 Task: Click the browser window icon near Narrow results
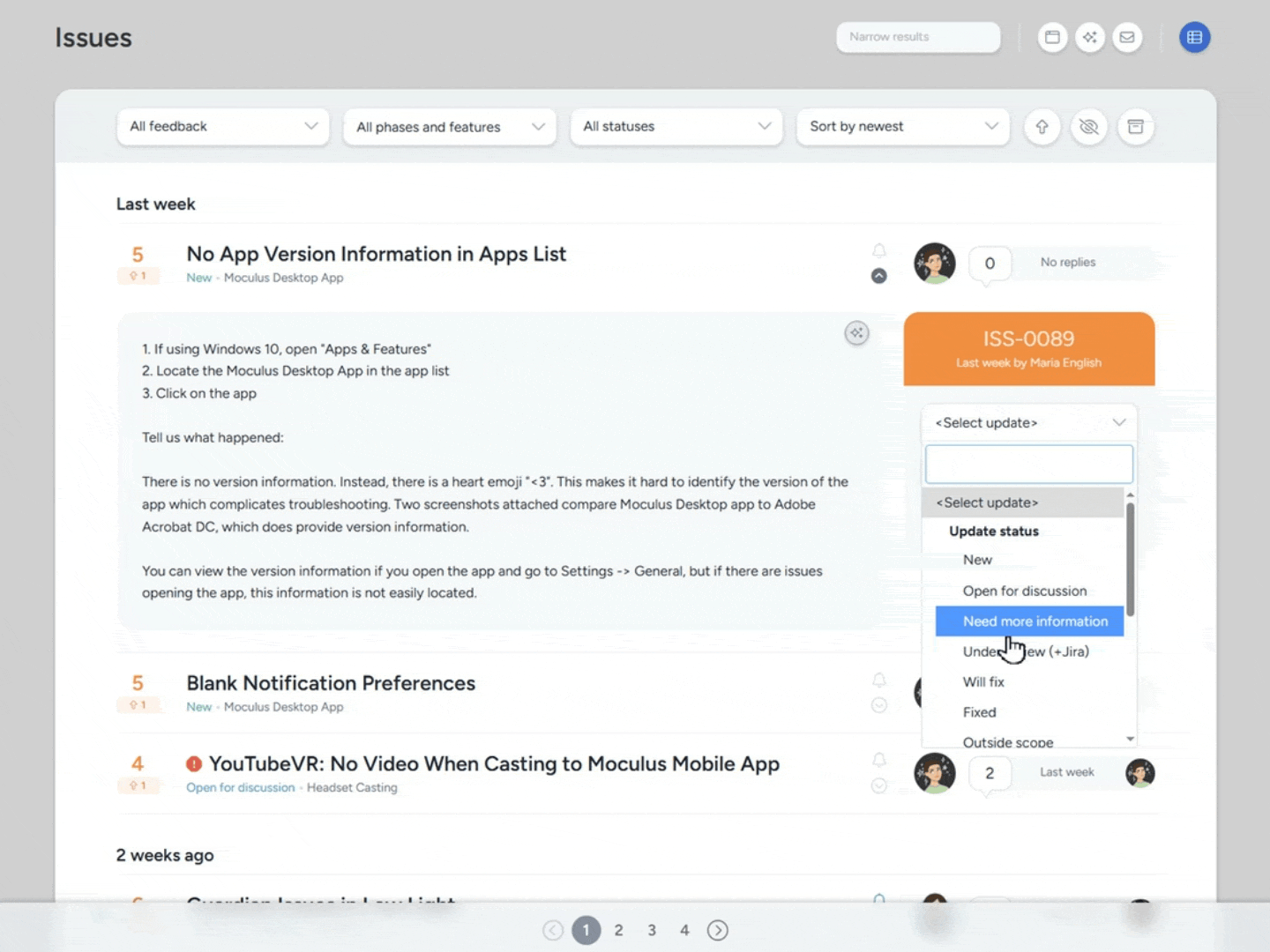[1052, 37]
